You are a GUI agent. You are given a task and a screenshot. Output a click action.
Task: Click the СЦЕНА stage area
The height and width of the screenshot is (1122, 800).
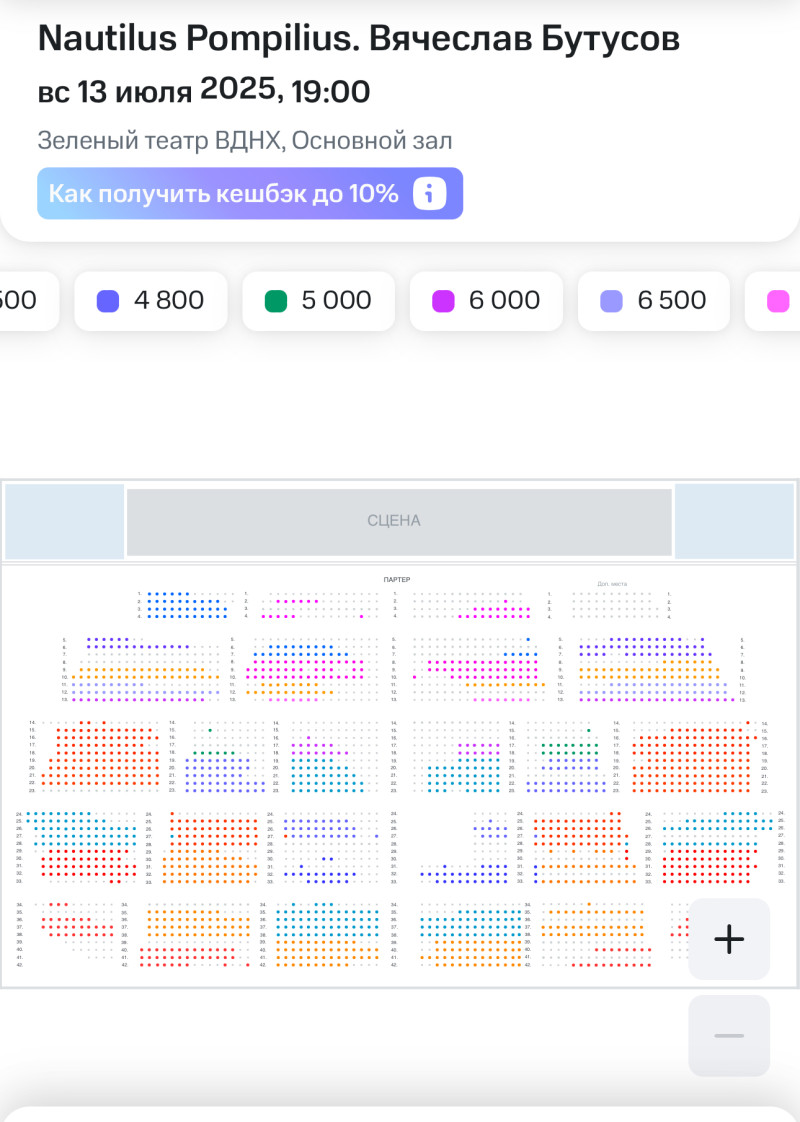[398, 521]
